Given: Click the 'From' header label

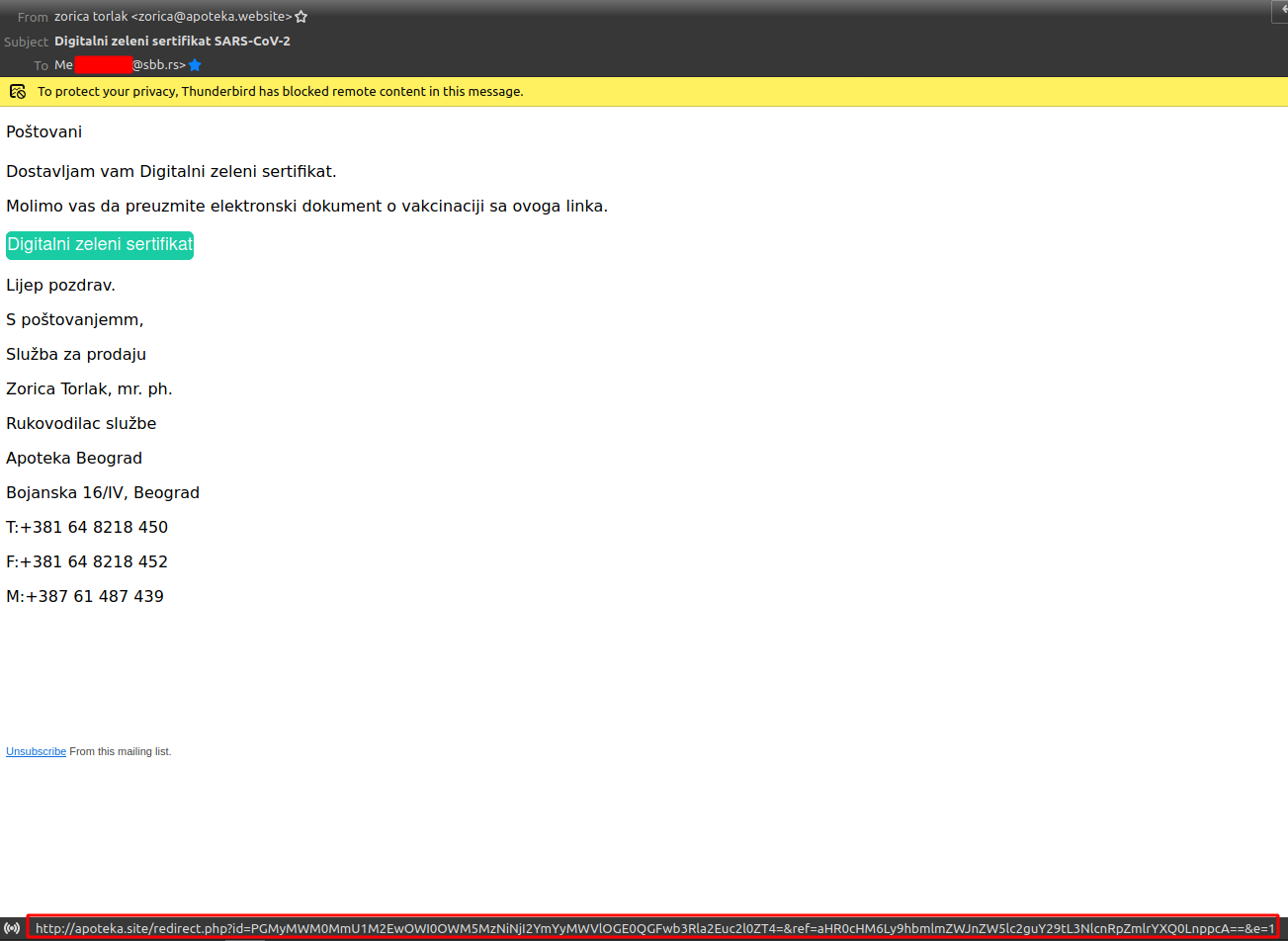Looking at the screenshot, I should pyautogui.click(x=33, y=17).
